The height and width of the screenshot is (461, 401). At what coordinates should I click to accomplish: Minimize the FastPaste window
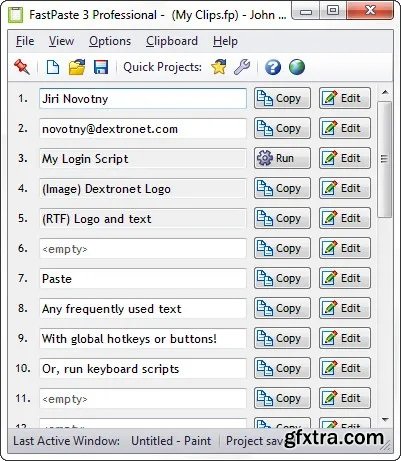[x=306, y=11]
